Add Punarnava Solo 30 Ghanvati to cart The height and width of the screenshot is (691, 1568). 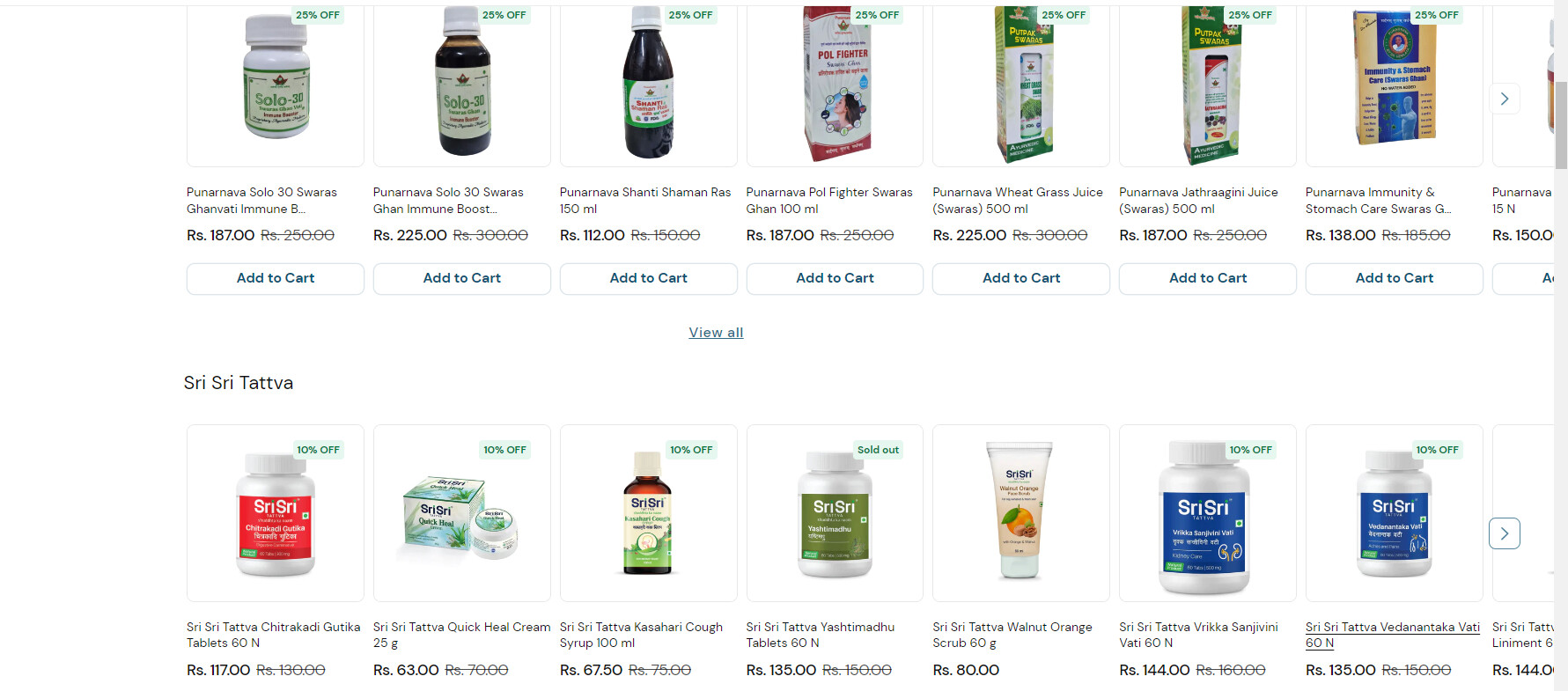276,278
